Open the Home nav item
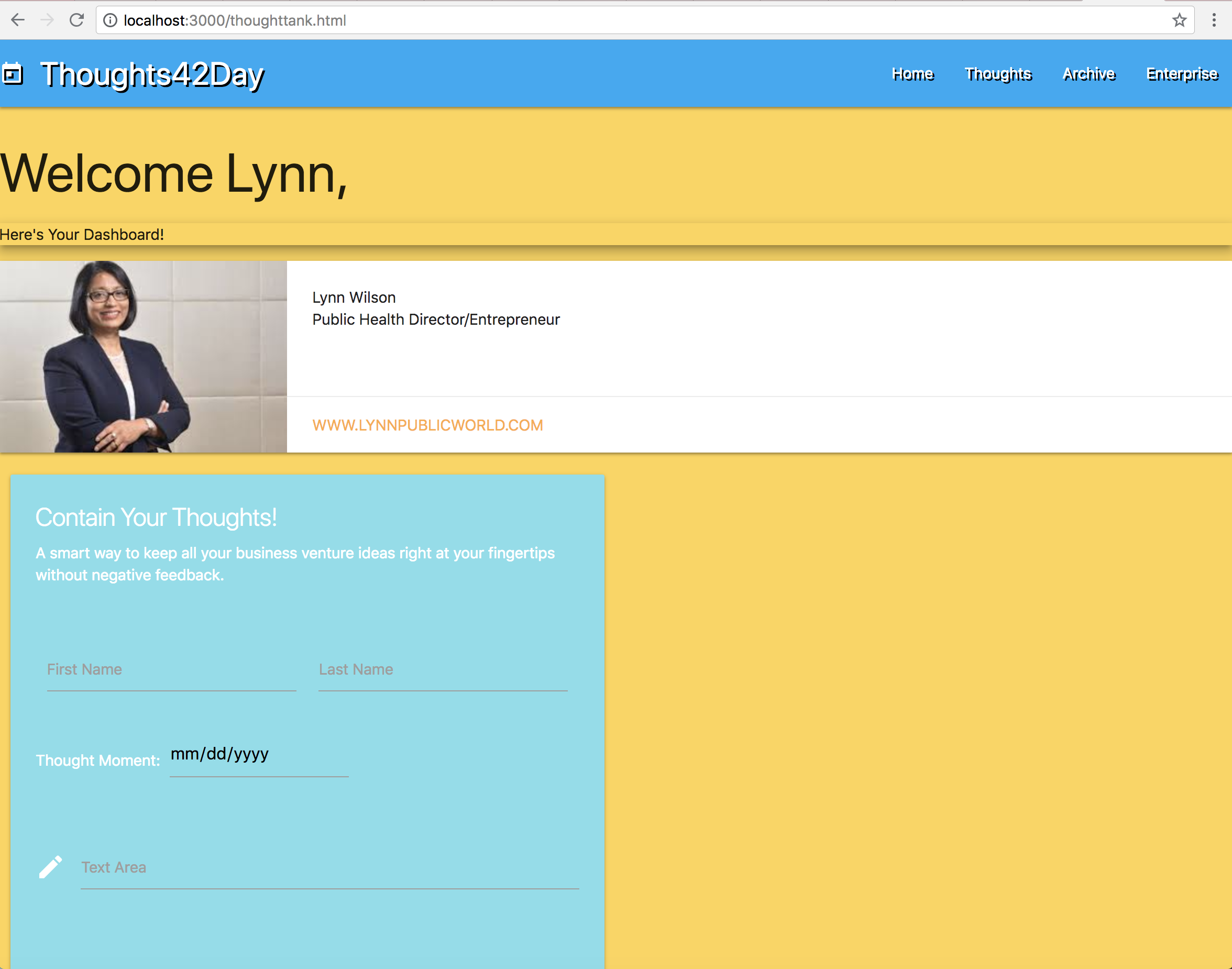Viewport: 1232px width, 969px height. coord(912,74)
